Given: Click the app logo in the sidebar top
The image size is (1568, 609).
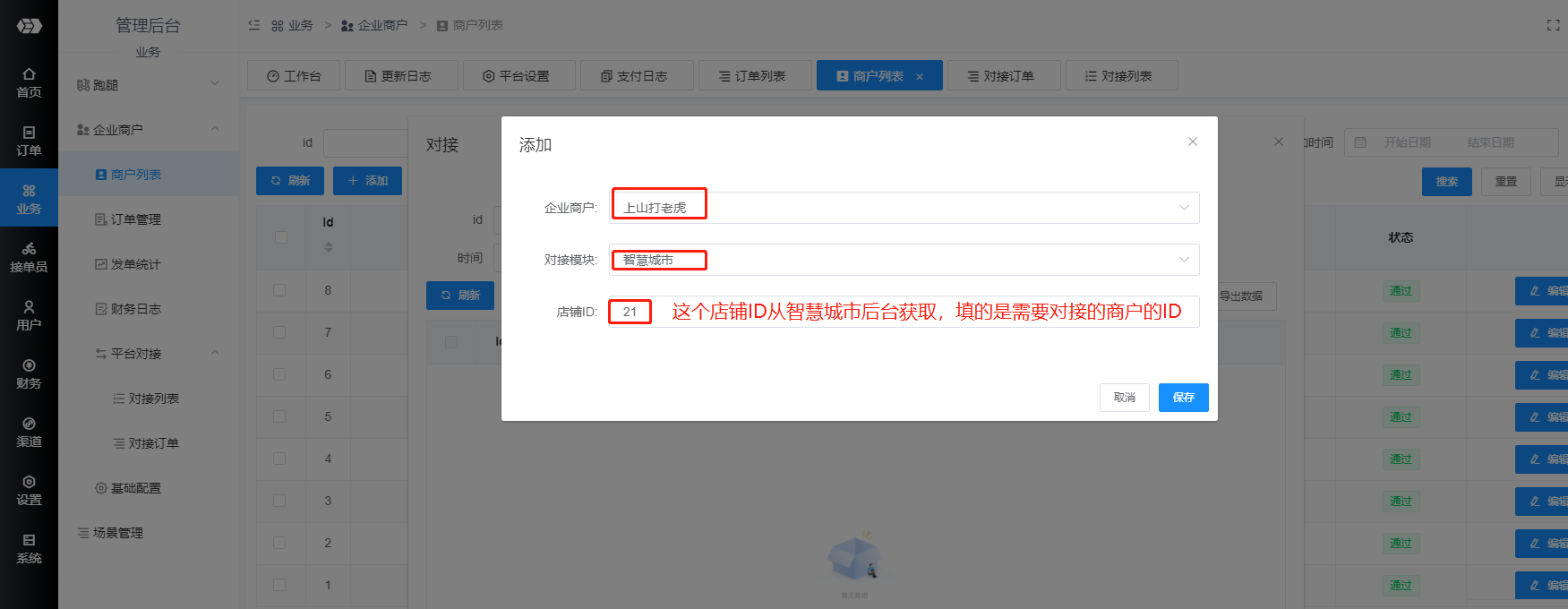Looking at the screenshot, I should click(x=29, y=26).
